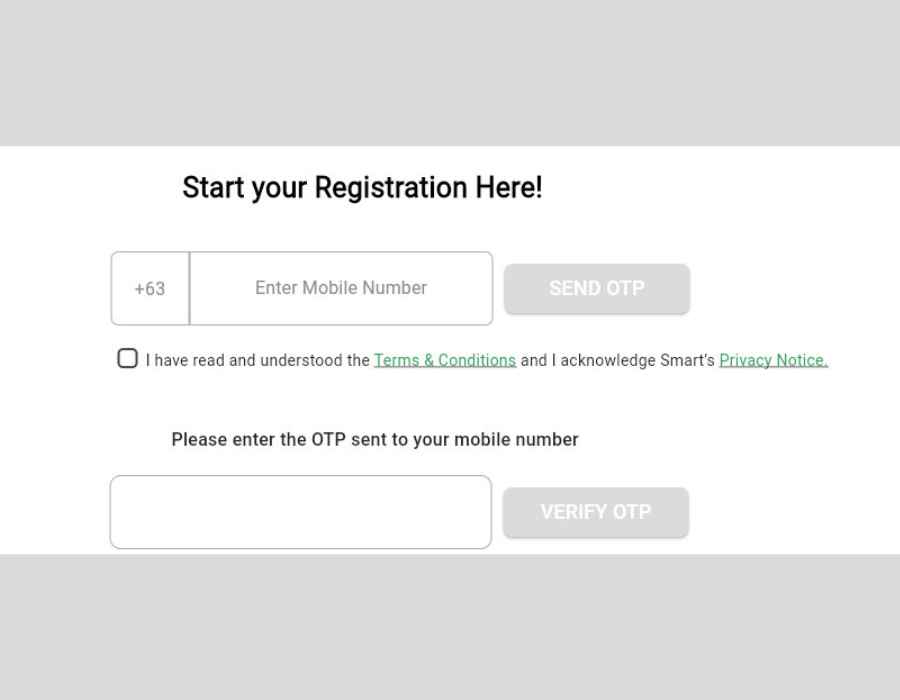Open Smart's Privacy Notice link
900x700 pixels.
(773, 360)
